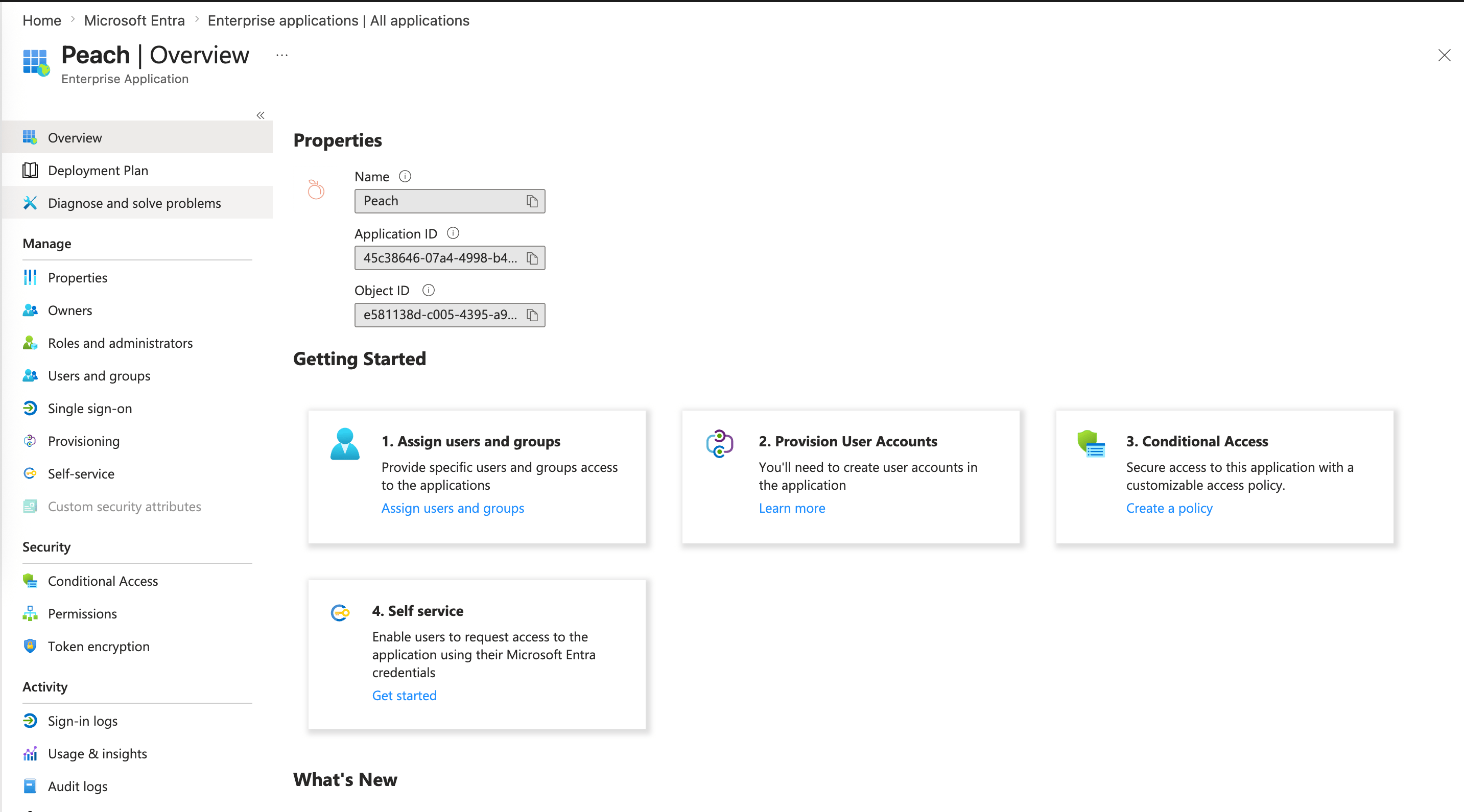Image resolution: width=1464 pixels, height=812 pixels.
Task: Open Single sign-on settings
Action: point(137,408)
